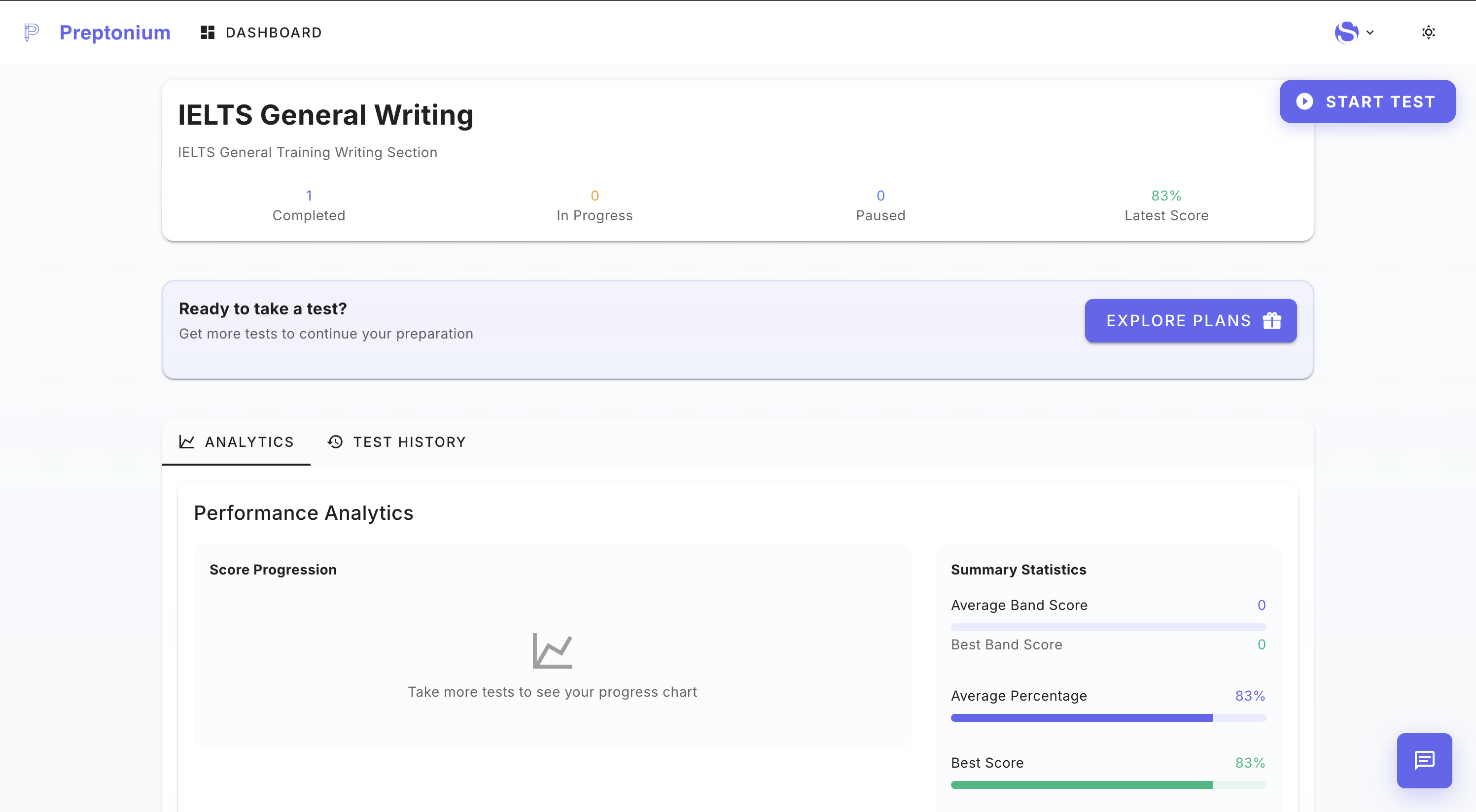Image resolution: width=1476 pixels, height=812 pixels.
Task: Click the analytics chart tab icon
Action: [187, 441]
